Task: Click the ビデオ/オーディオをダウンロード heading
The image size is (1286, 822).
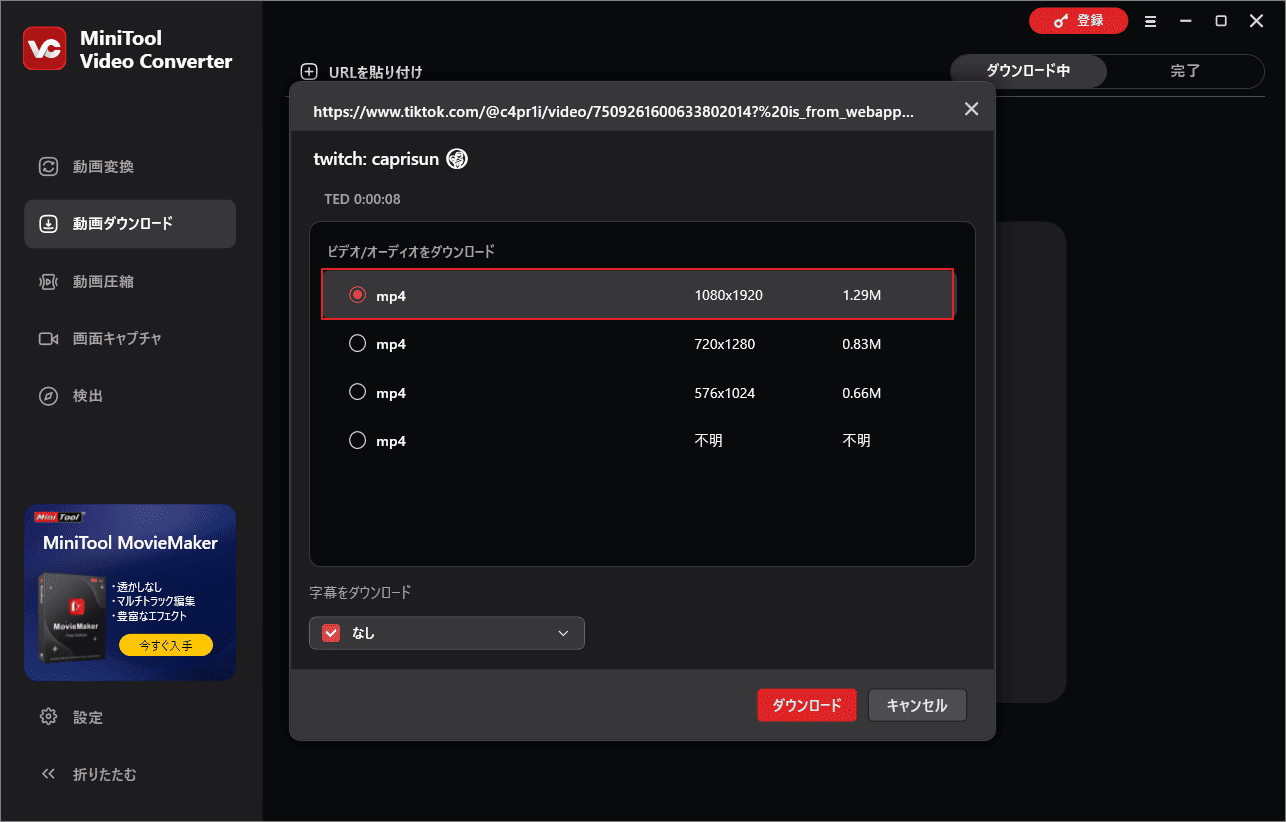Action: click(411, 252)
